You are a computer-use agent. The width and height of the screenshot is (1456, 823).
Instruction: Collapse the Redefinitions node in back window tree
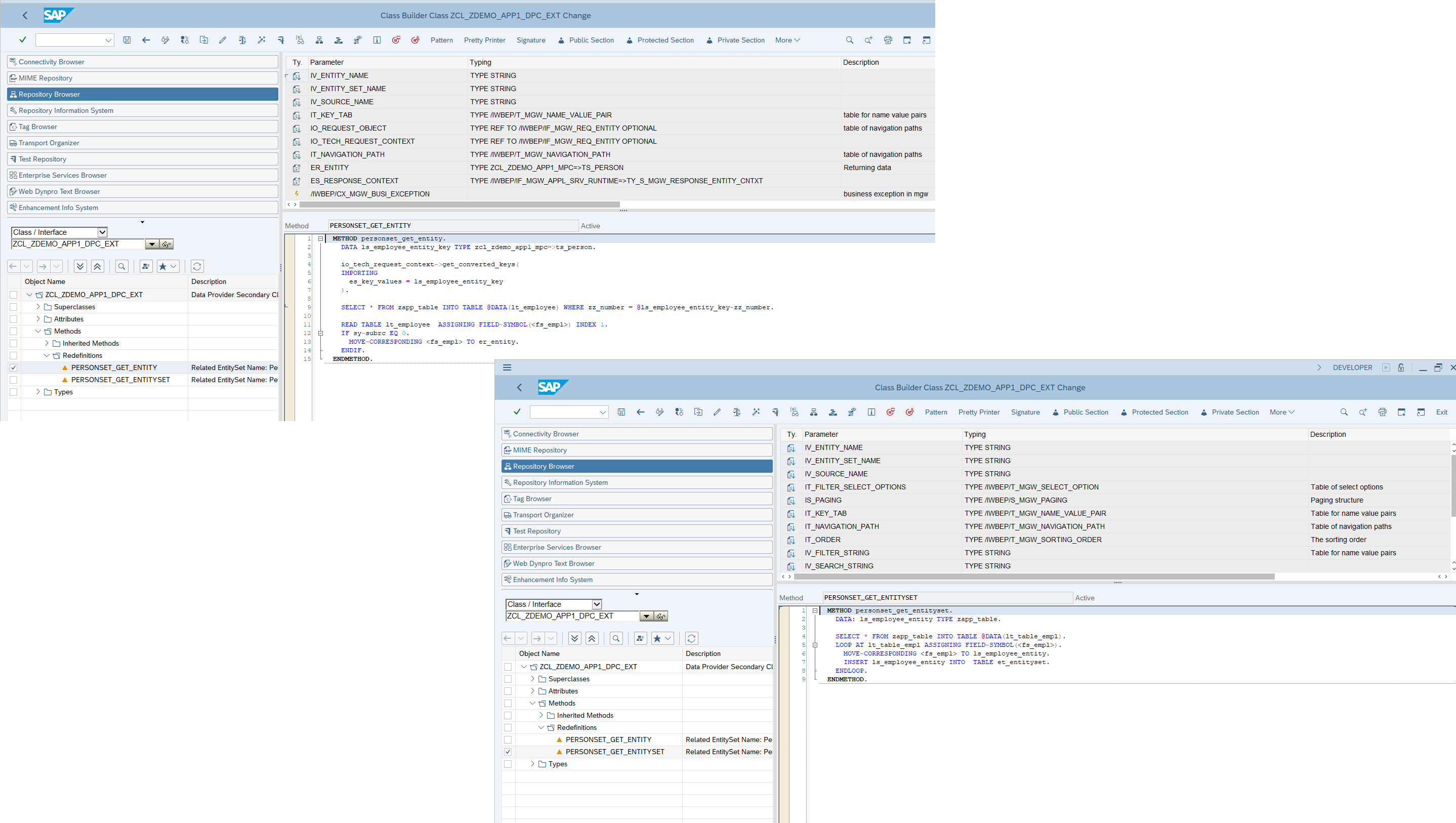click(47, 355)
